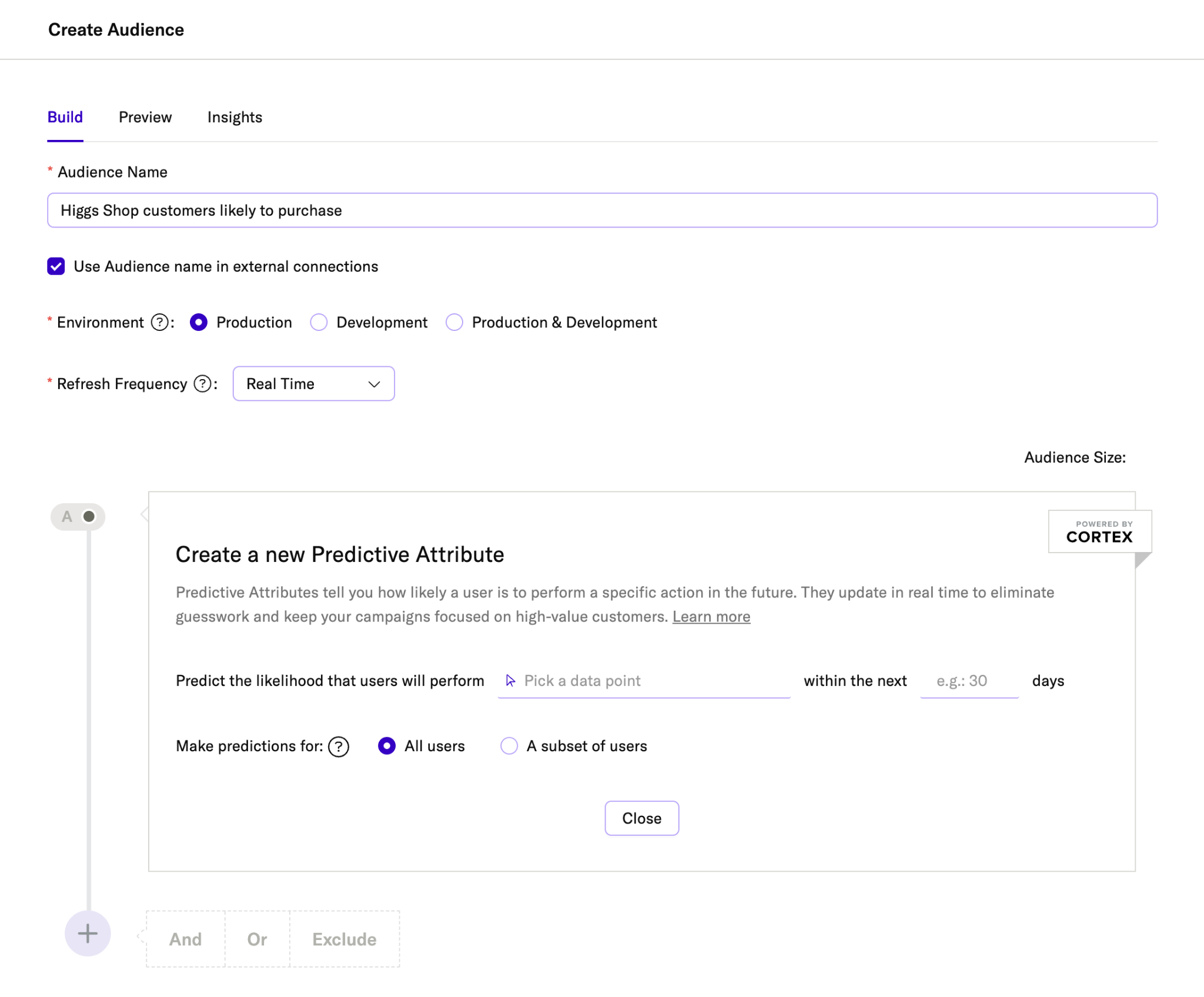Switch to the Insights tab

[235, 117]
